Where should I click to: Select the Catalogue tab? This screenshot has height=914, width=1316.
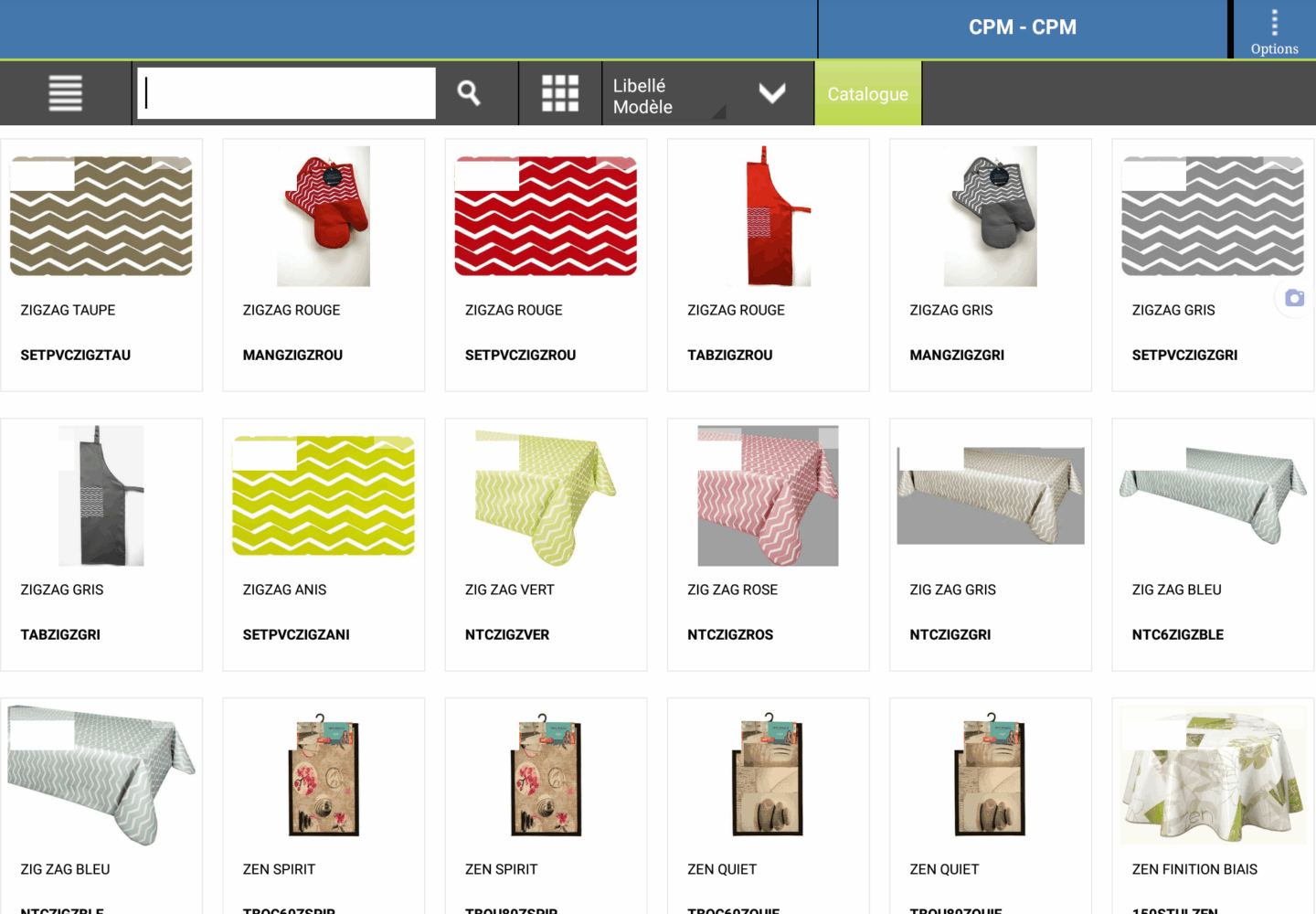(868, 93)
